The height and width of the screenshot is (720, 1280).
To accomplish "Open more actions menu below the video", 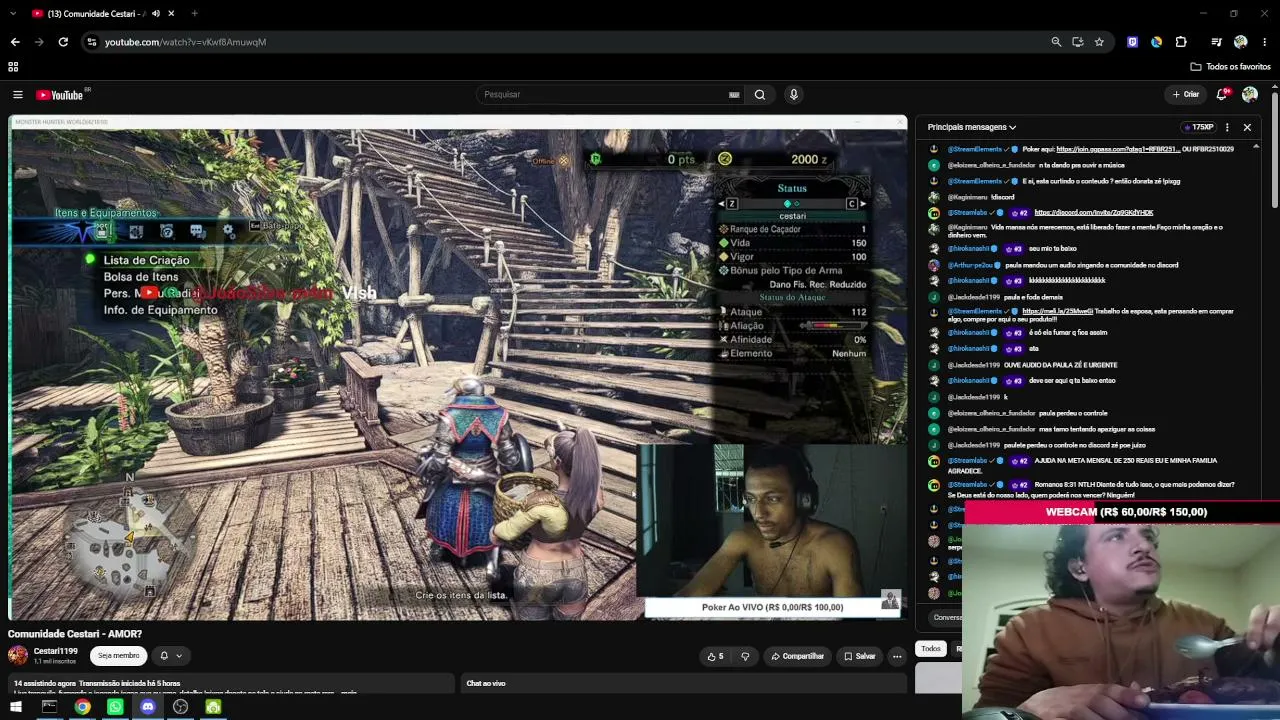I will point(897,656).
